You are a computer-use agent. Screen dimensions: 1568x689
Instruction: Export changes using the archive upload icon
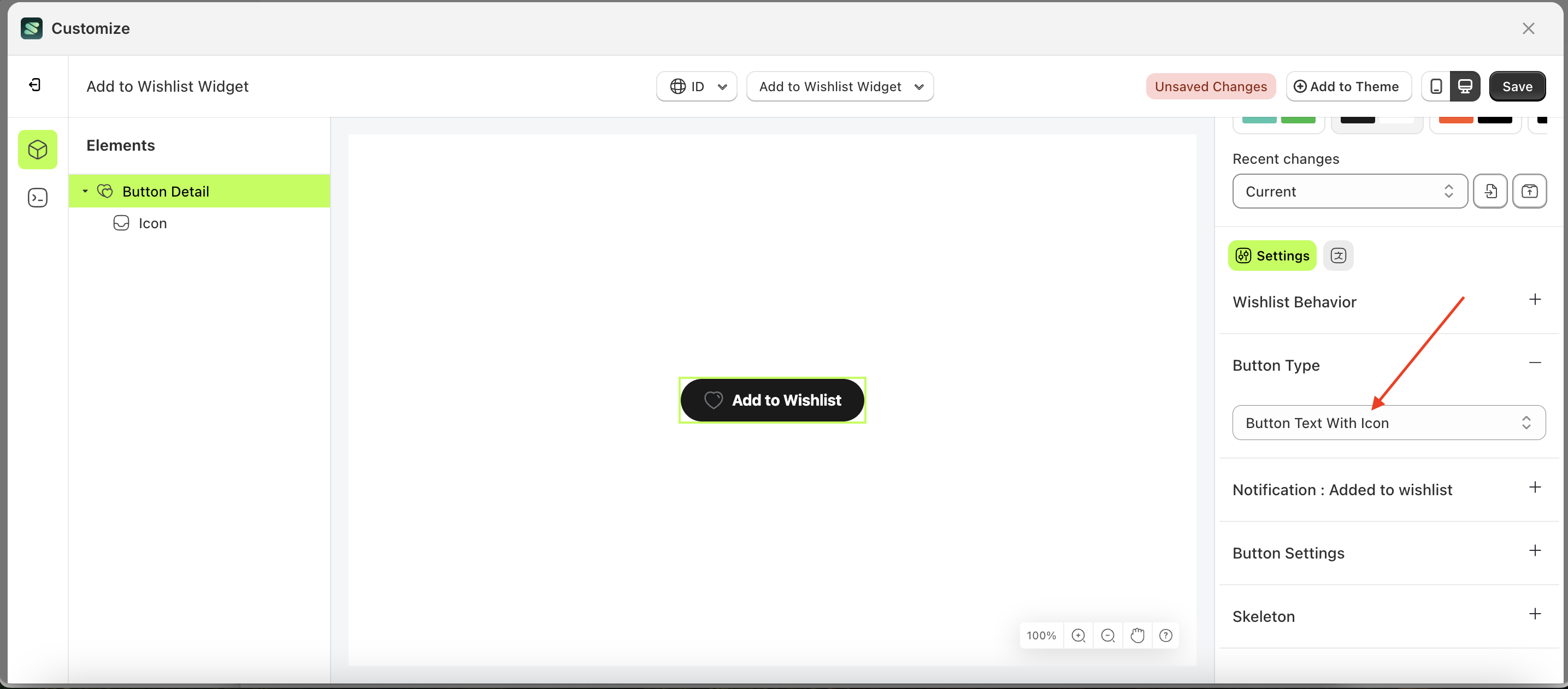[x=1530, y=191]
